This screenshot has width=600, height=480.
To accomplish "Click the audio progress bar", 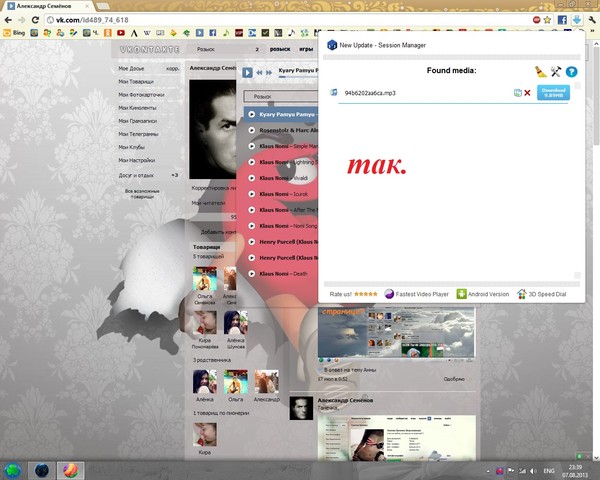I will click(298, 77).
